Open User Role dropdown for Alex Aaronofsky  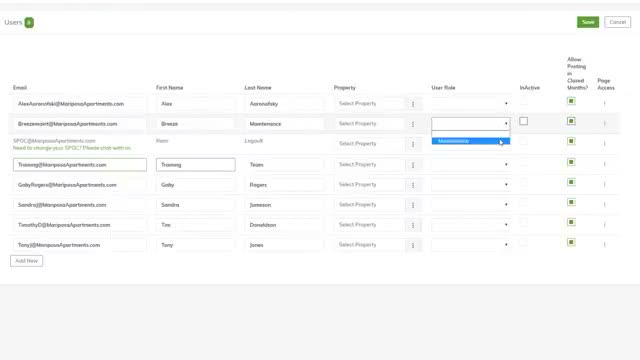[x=471, y=104]
